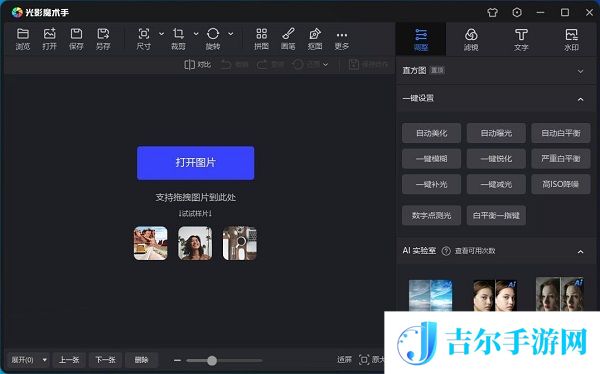The width and height of the screenshot is (600, 374).
Task: Apply 严重白平衡 correction
Action: coord(561,158)
